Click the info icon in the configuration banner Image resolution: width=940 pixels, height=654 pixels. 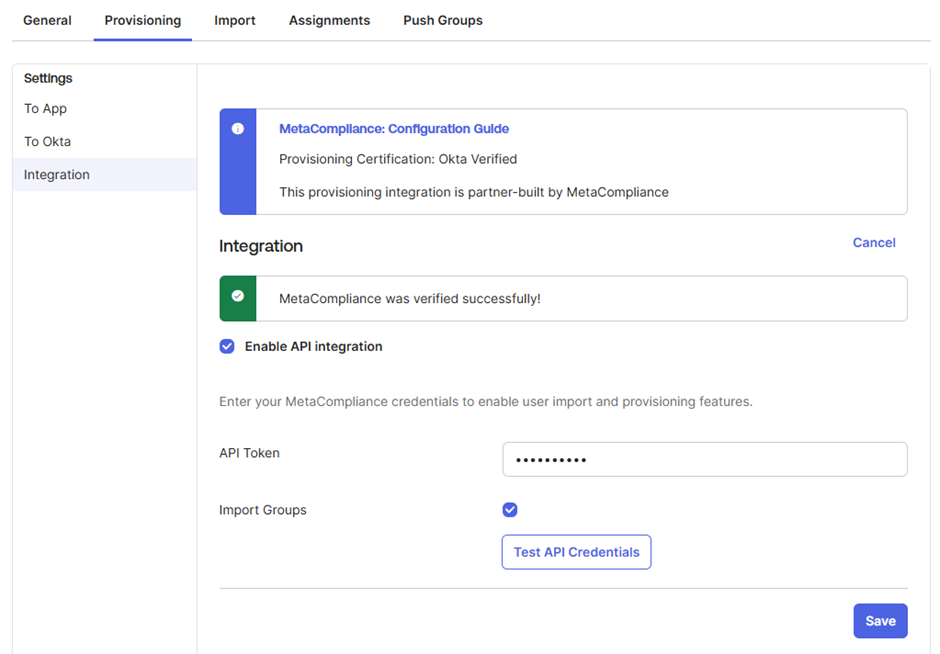coord(238,129)
